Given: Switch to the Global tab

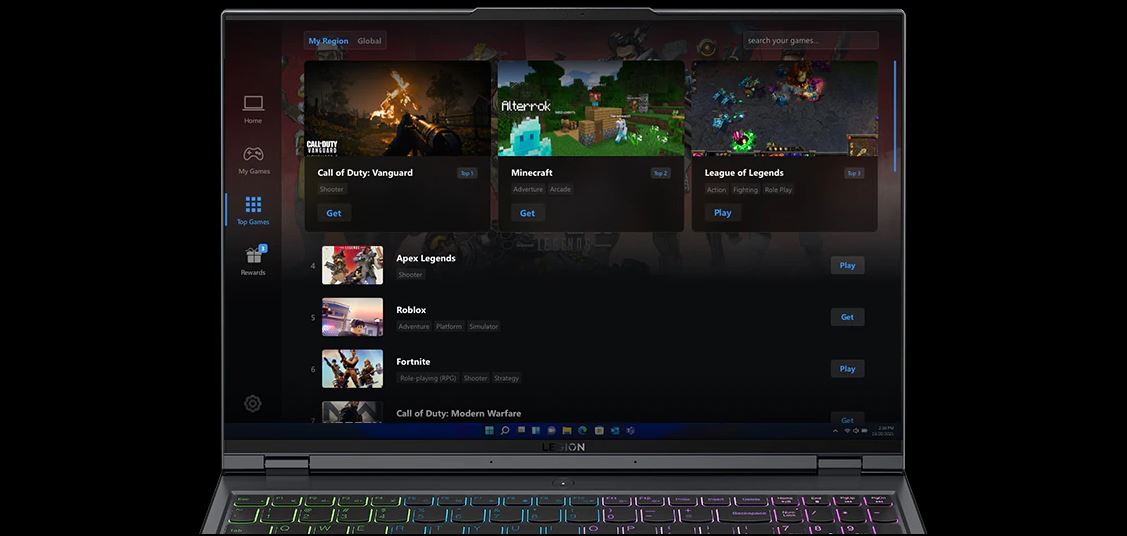Looking at the screenshot, I should pyautogui.click(x=369, y=41).
